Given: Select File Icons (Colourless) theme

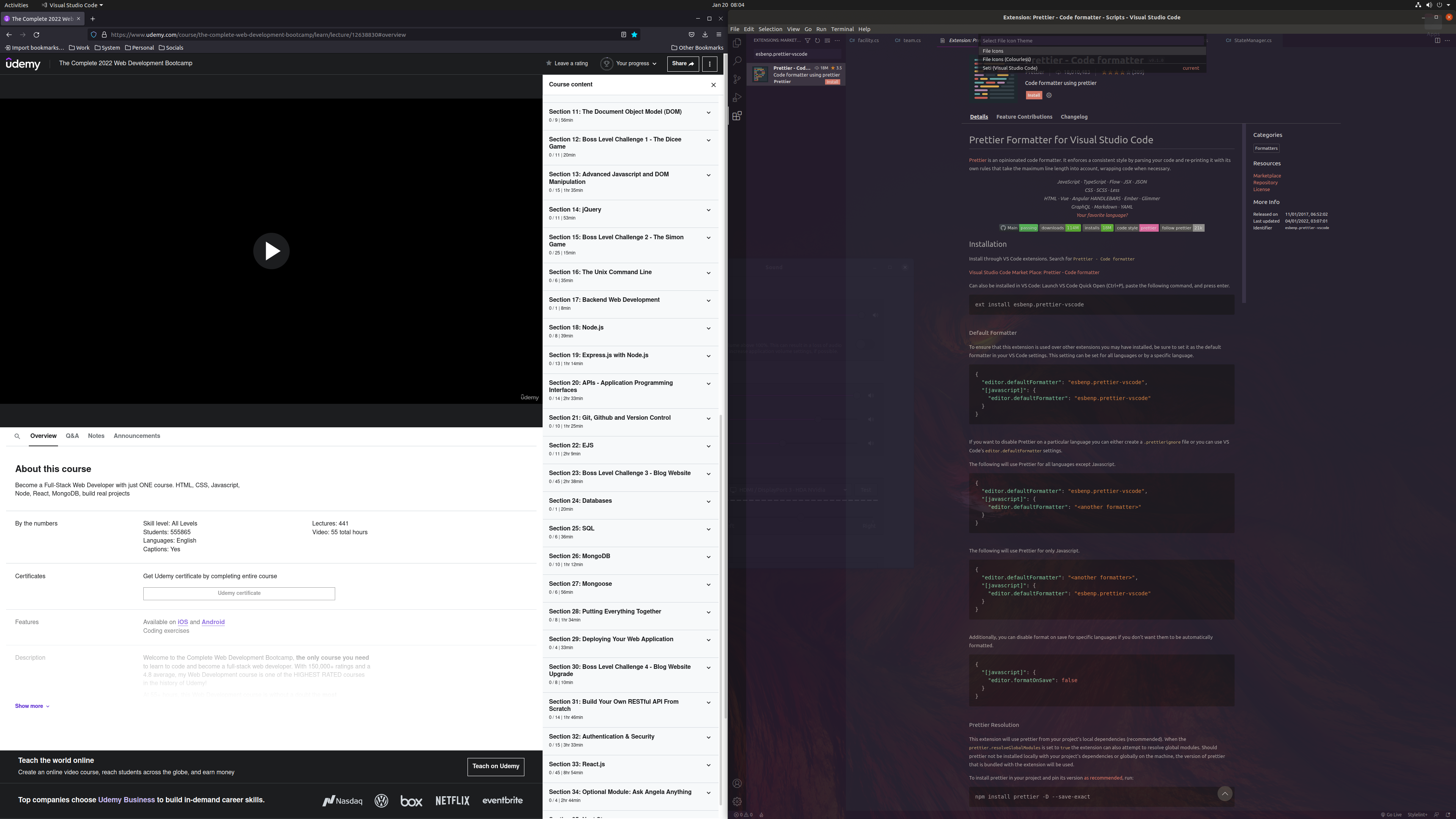Looking at the screenshot, I should point(1092,60).
